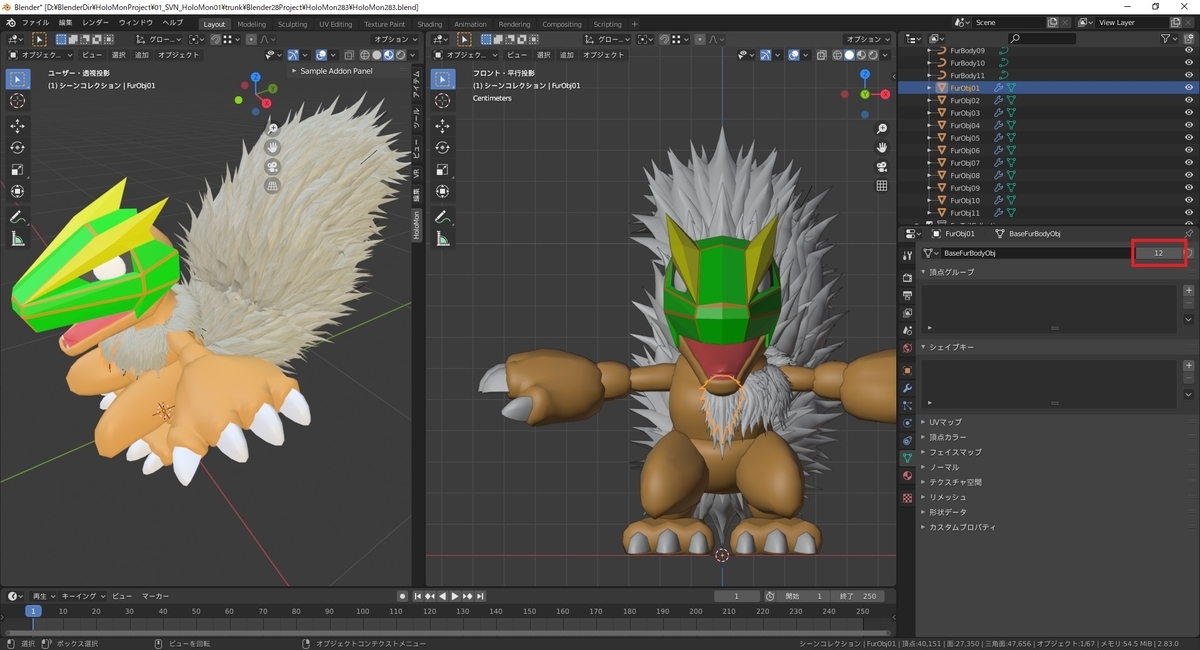Hide FurObj05 using its eye icon
The height and width of the screenshot is (650, 1200).
coord(1189,138)
